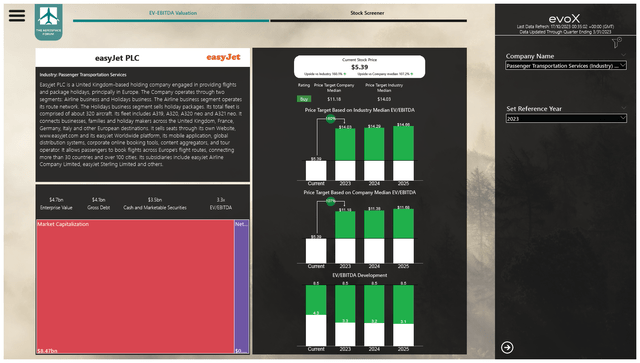Click the Aerospace Forum airplane logo
Screen dimensions: 640x363
pyautogui.click(x=49, y=22)
